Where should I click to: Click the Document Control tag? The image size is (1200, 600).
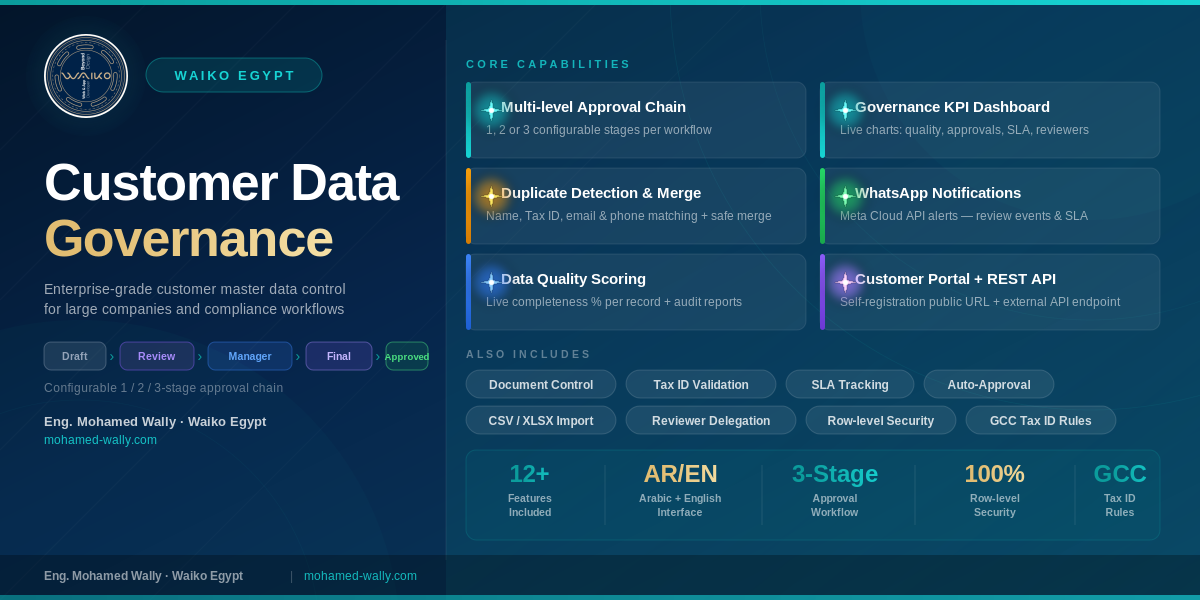(x=541, y=384)
